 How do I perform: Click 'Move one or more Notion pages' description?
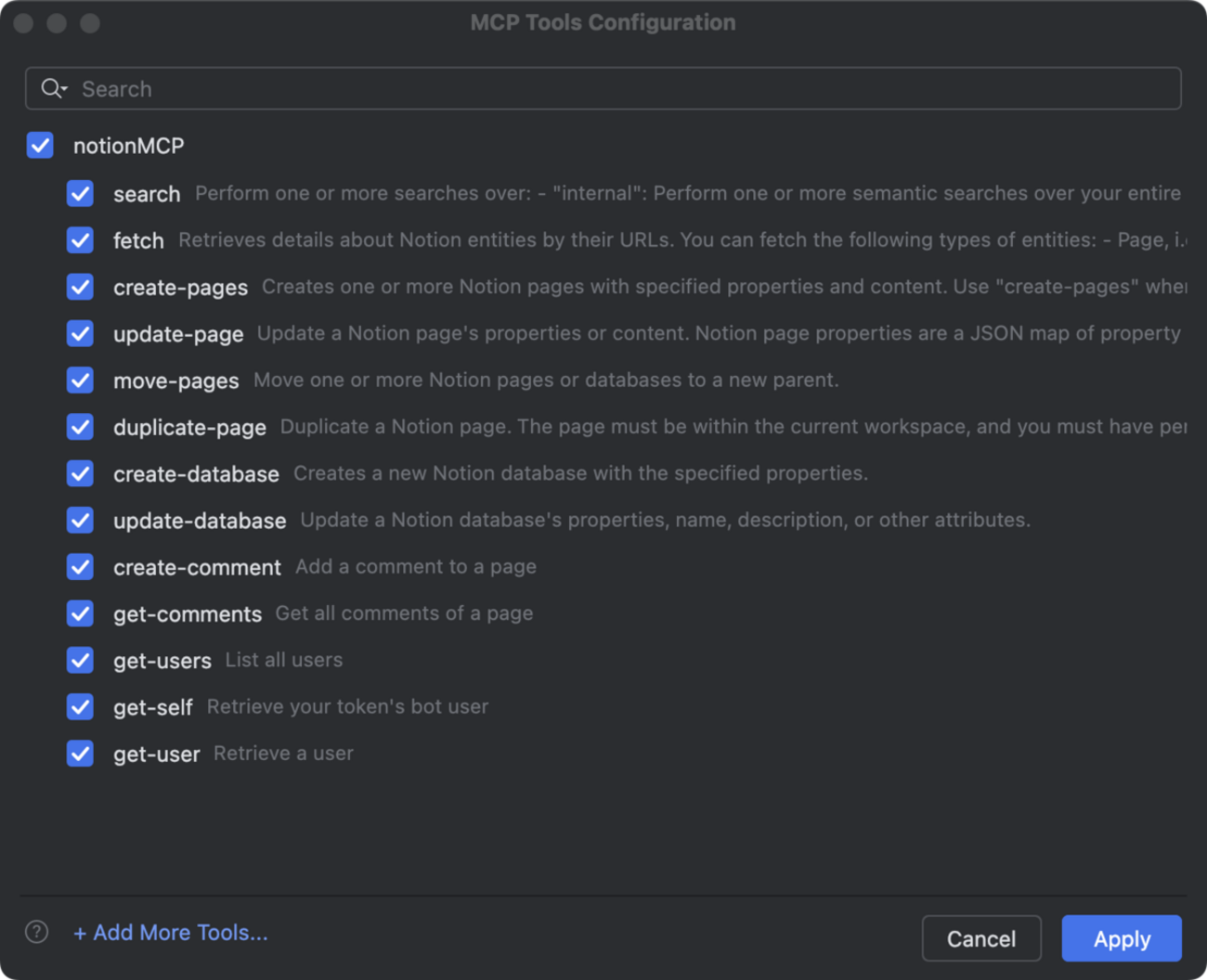coord(546,380)
